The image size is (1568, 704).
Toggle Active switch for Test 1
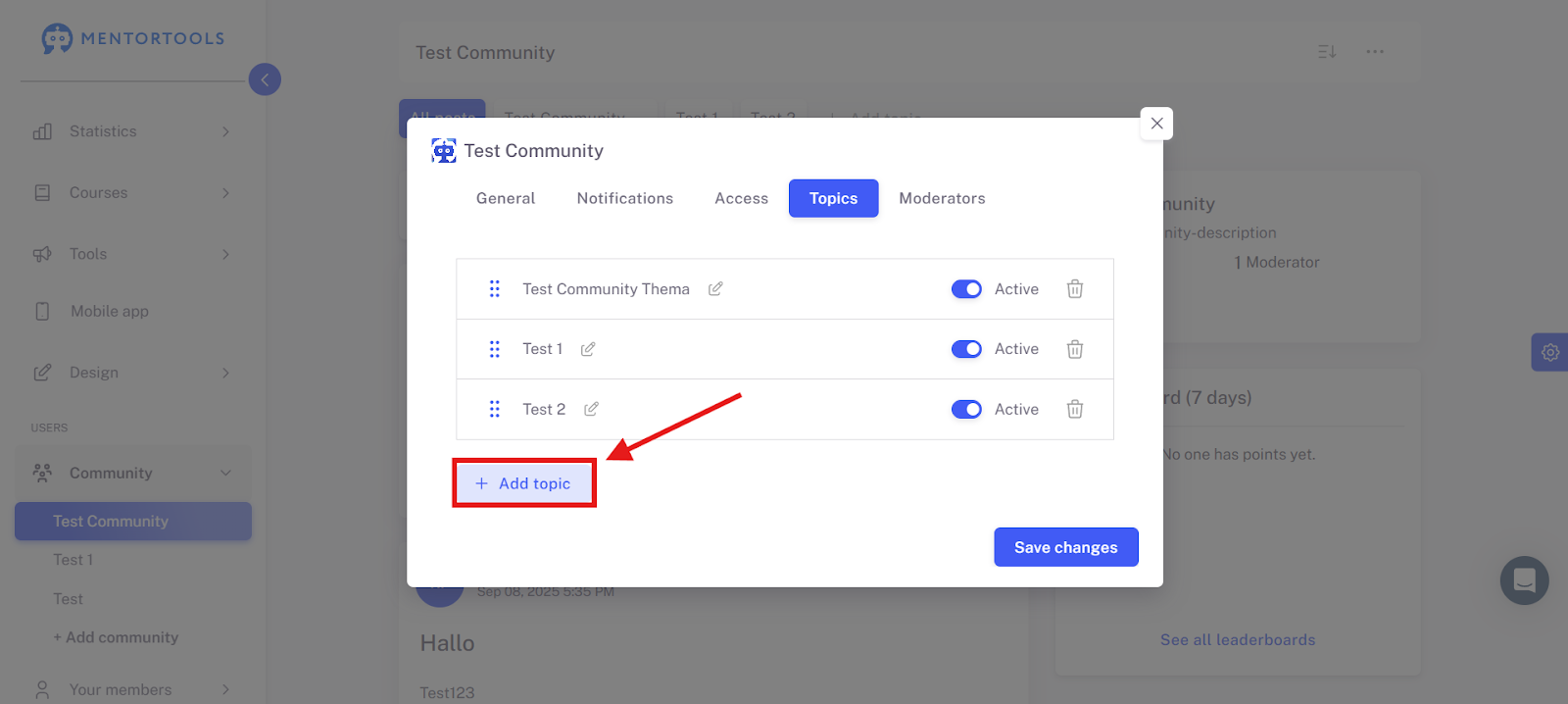point(966,349)
